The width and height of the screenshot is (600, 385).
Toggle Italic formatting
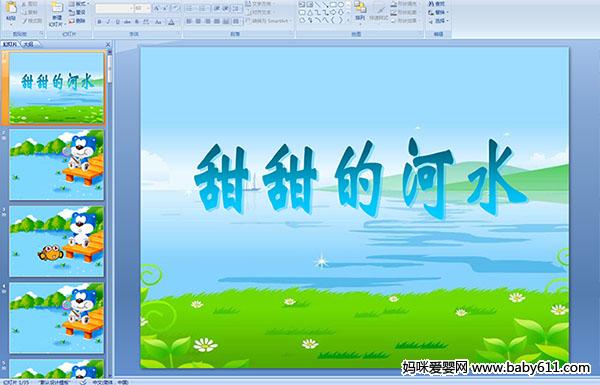[x=109, y=22]
